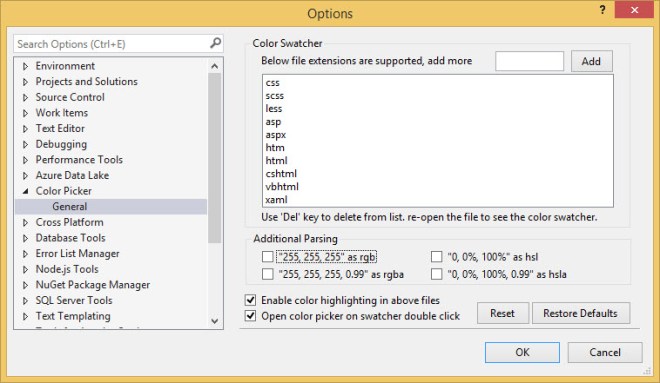The height and width of the screenshot is (383, 660).
Task: Select scss in the extensions list
Action: tap(274, 96)
